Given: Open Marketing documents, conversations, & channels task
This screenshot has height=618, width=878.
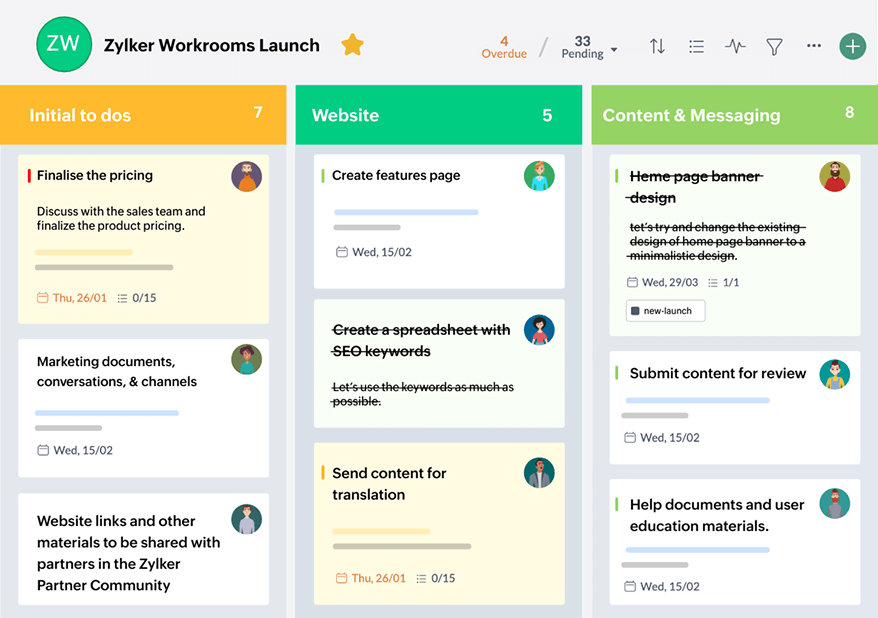Looking at the screenshot, I should point(117,371).
